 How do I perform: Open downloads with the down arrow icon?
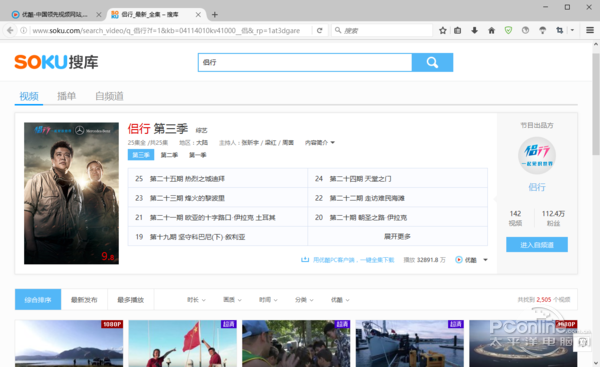pyautogui.click(x=474, y=30)
